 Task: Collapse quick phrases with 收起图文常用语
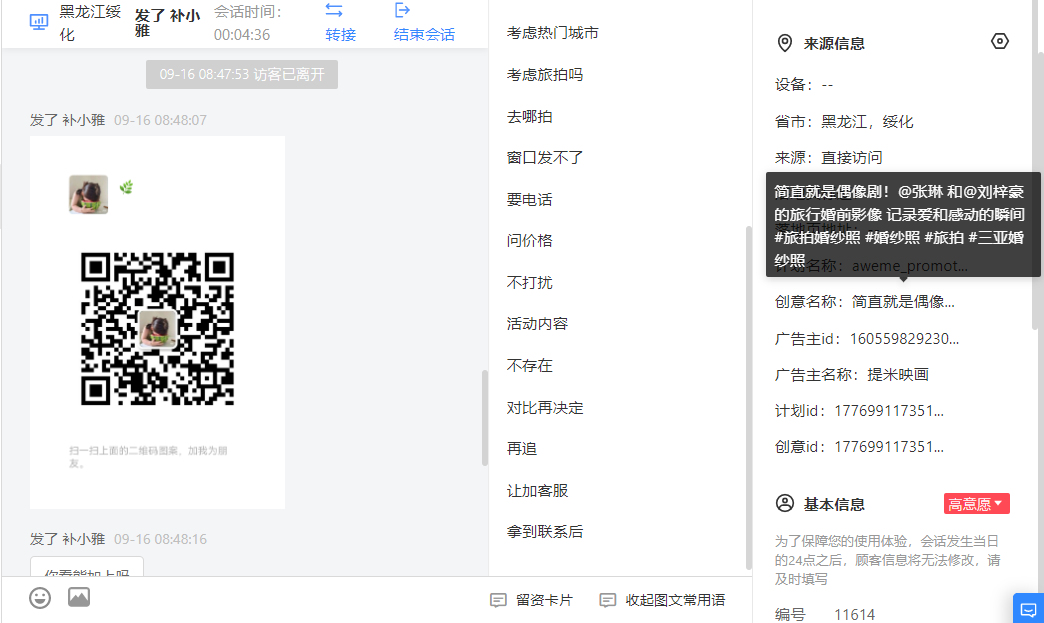click(662, 600)
